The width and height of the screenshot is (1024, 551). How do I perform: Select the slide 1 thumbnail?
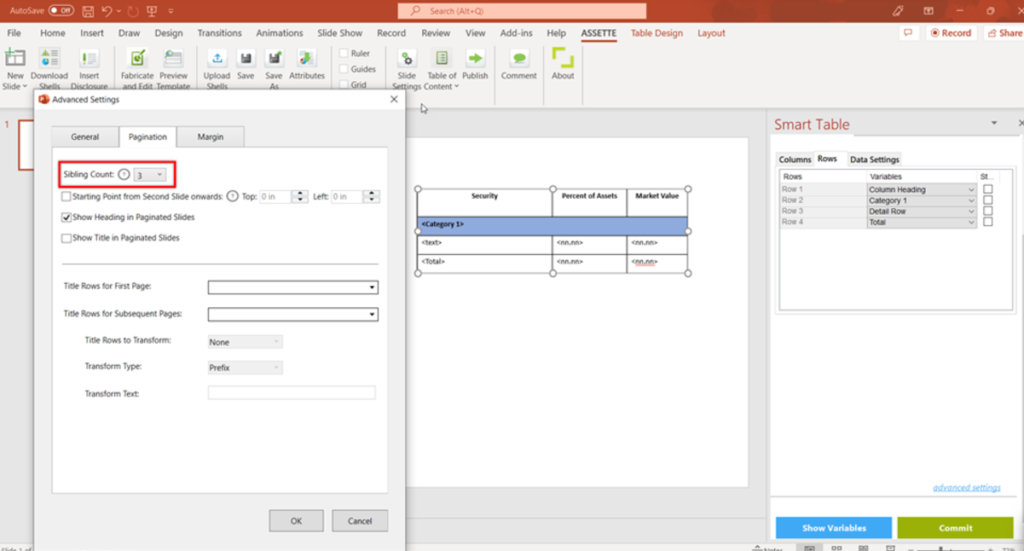point(25,145)
